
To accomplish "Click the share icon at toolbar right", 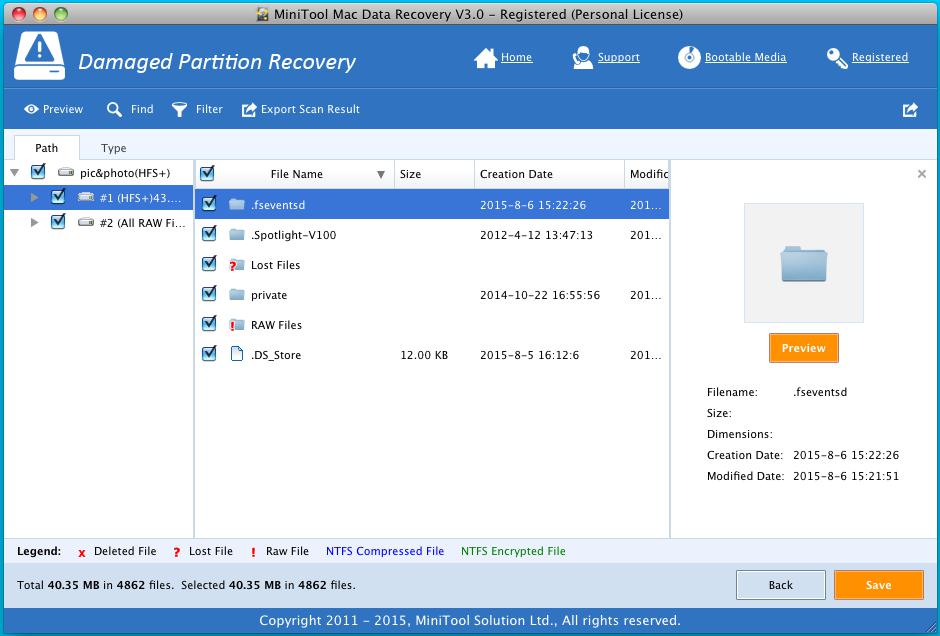I will pos(910,110).
